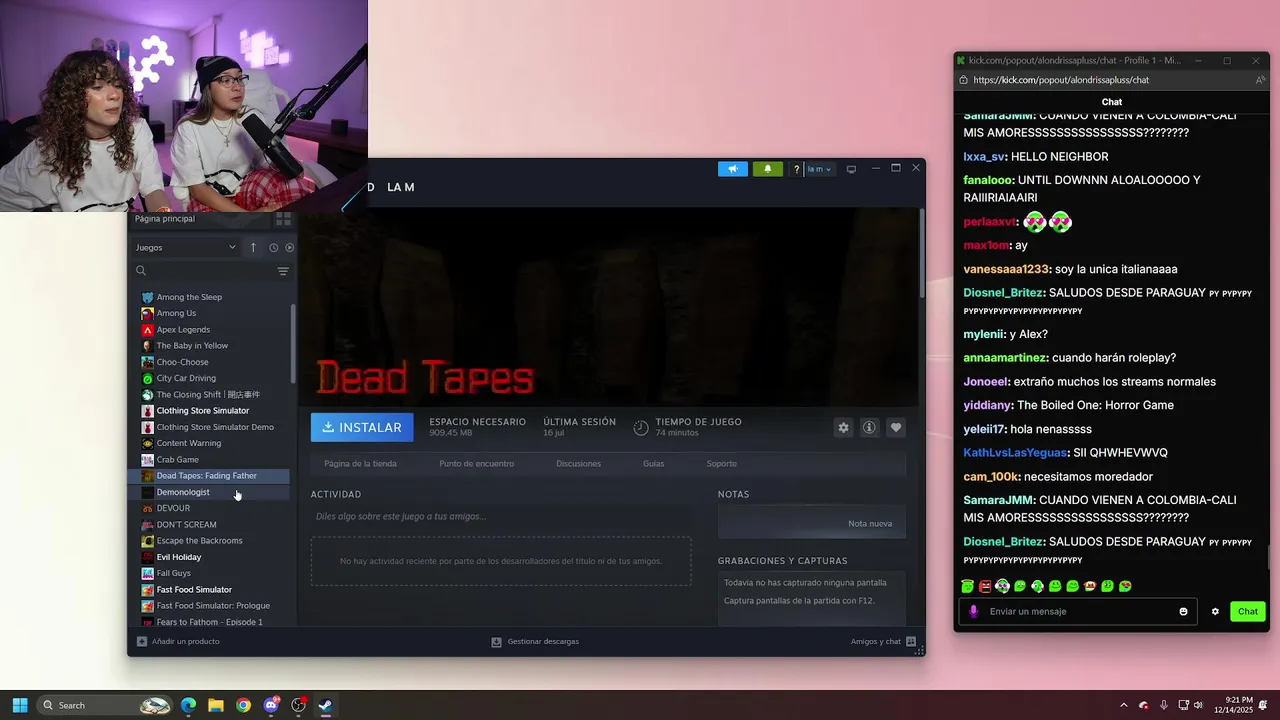Image resolution: width=1280 pixels, height=720 pixels.
Task: Select 'The Baby in Yellow' game
Action: [x=192, y=345]
